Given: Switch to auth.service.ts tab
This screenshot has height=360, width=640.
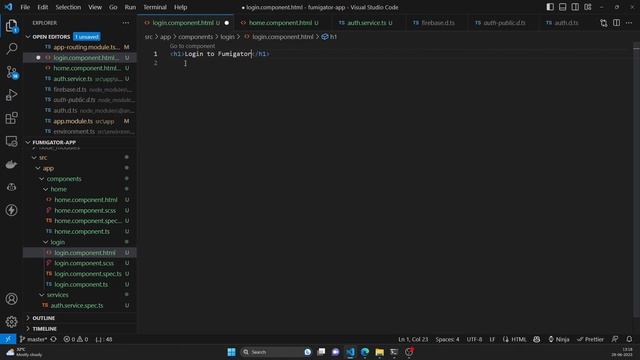Looking at the screenshot, I should (366, 23).
